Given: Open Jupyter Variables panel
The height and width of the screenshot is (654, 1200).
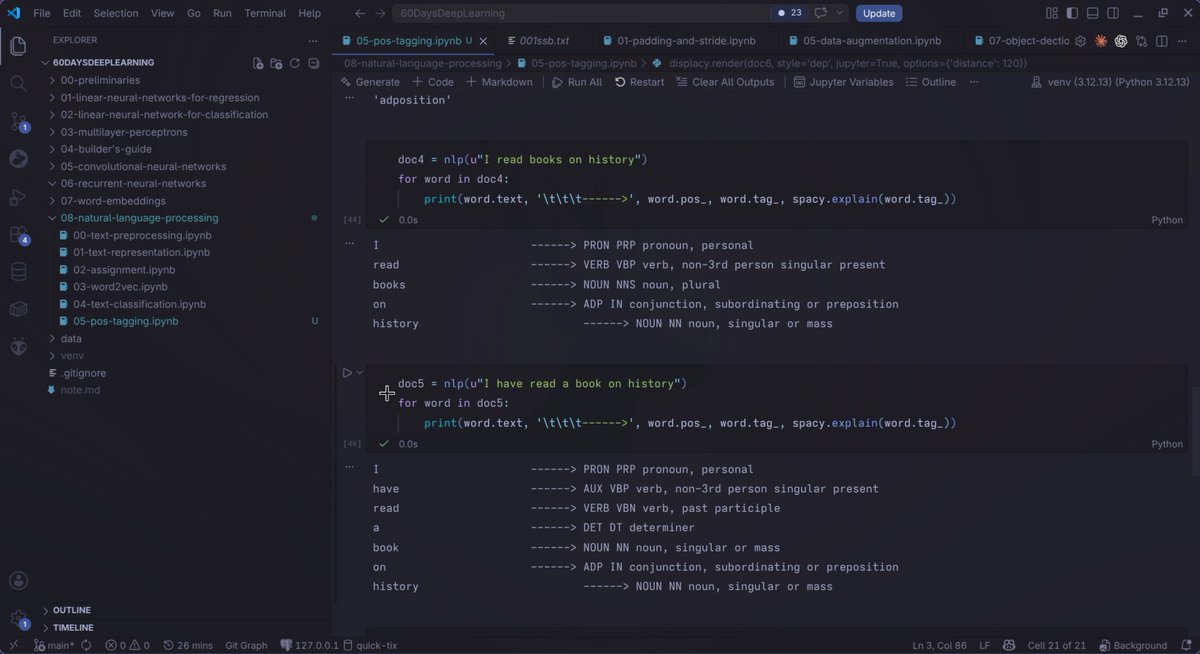Looking at the screenshot, I should 842,82.
